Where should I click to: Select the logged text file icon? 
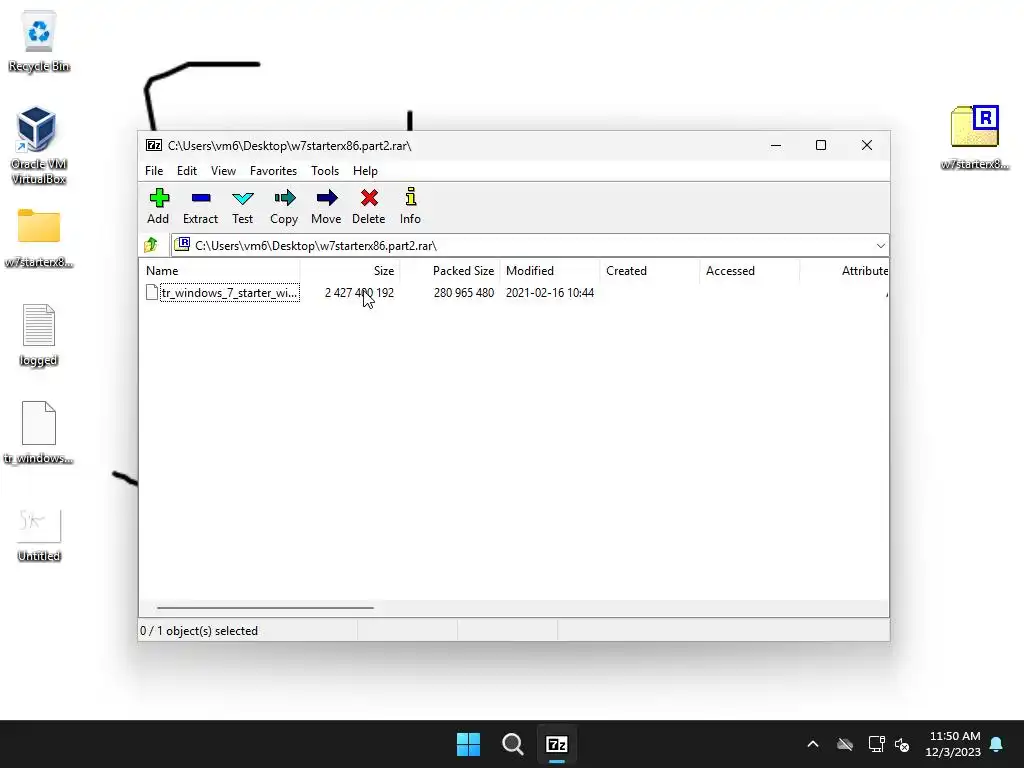pos(39,336)
